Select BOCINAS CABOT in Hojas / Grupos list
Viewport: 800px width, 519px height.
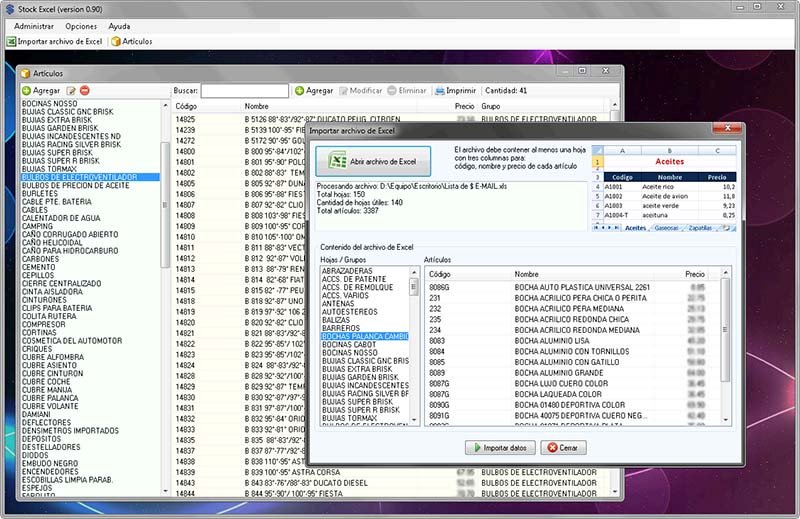pos(349,344)
